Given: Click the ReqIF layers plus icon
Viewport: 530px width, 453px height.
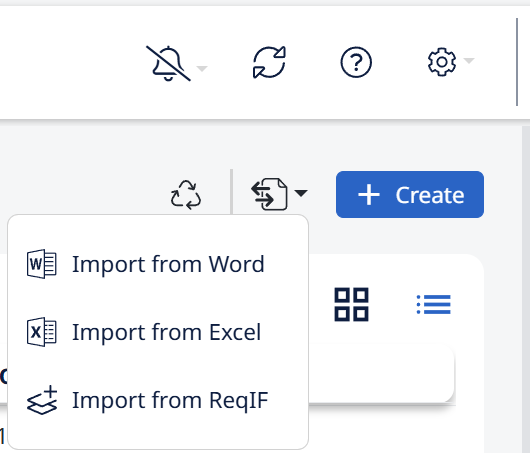Looking at the screenshot, I should pyautogui.click(x=42, y=400).
